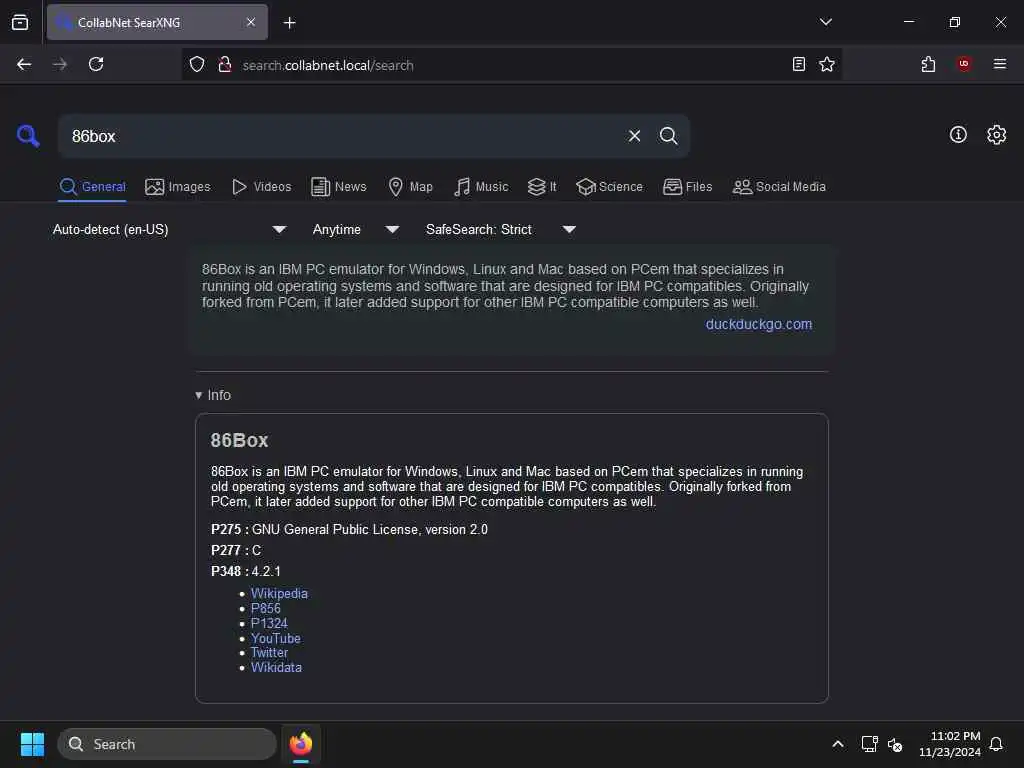The height and width of the screenshot is (768, 1024).
Task: Open the P1324 link
Action: [268, 623]
